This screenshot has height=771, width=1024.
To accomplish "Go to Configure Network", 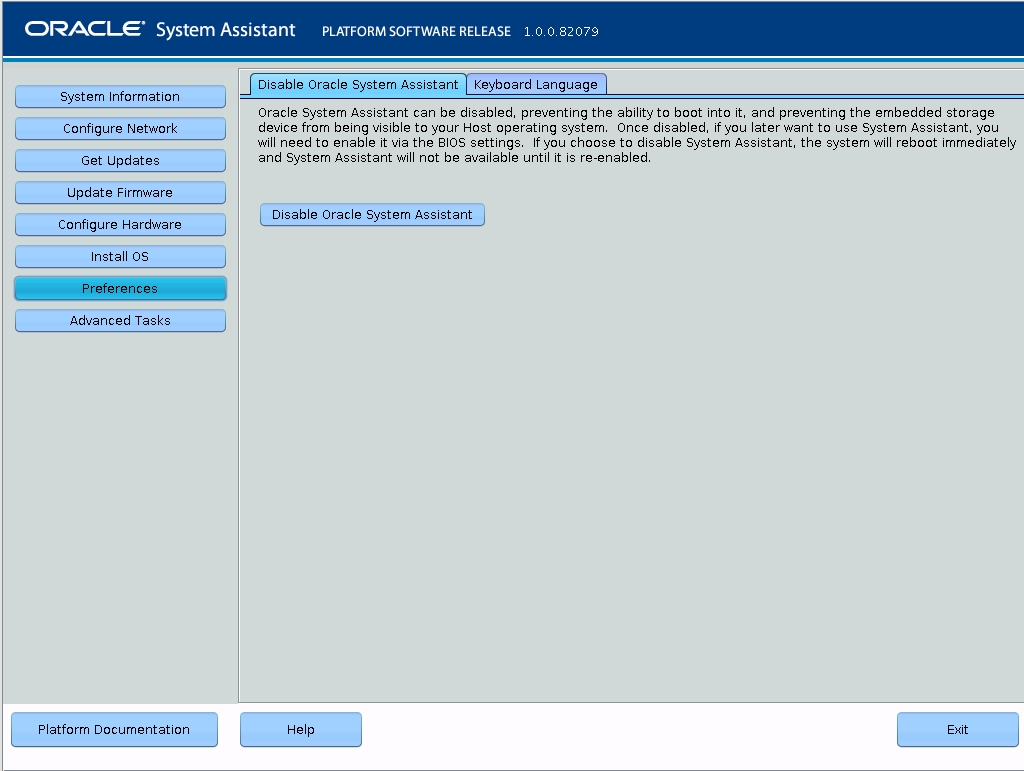I will 120,129.
